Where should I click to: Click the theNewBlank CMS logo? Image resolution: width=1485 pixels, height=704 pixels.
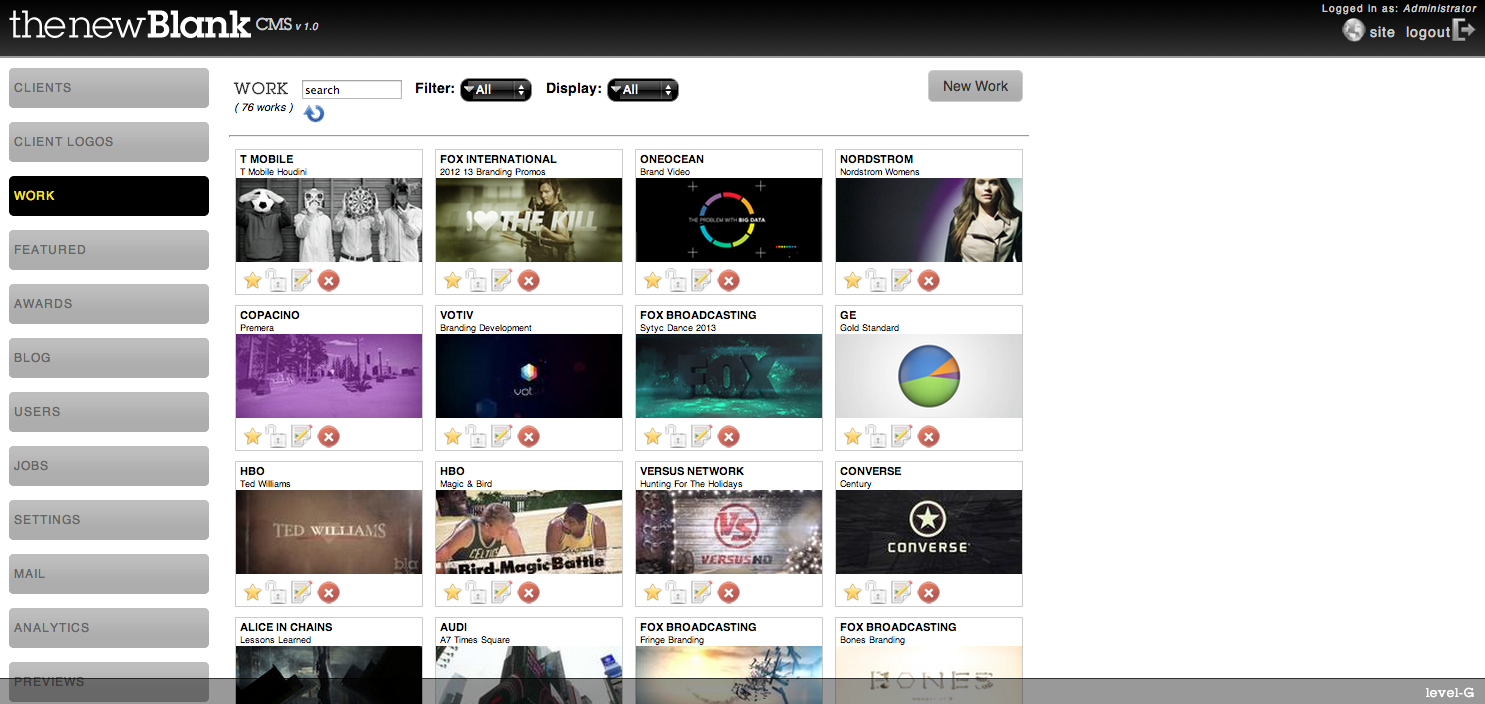click(x=165, y=24)
